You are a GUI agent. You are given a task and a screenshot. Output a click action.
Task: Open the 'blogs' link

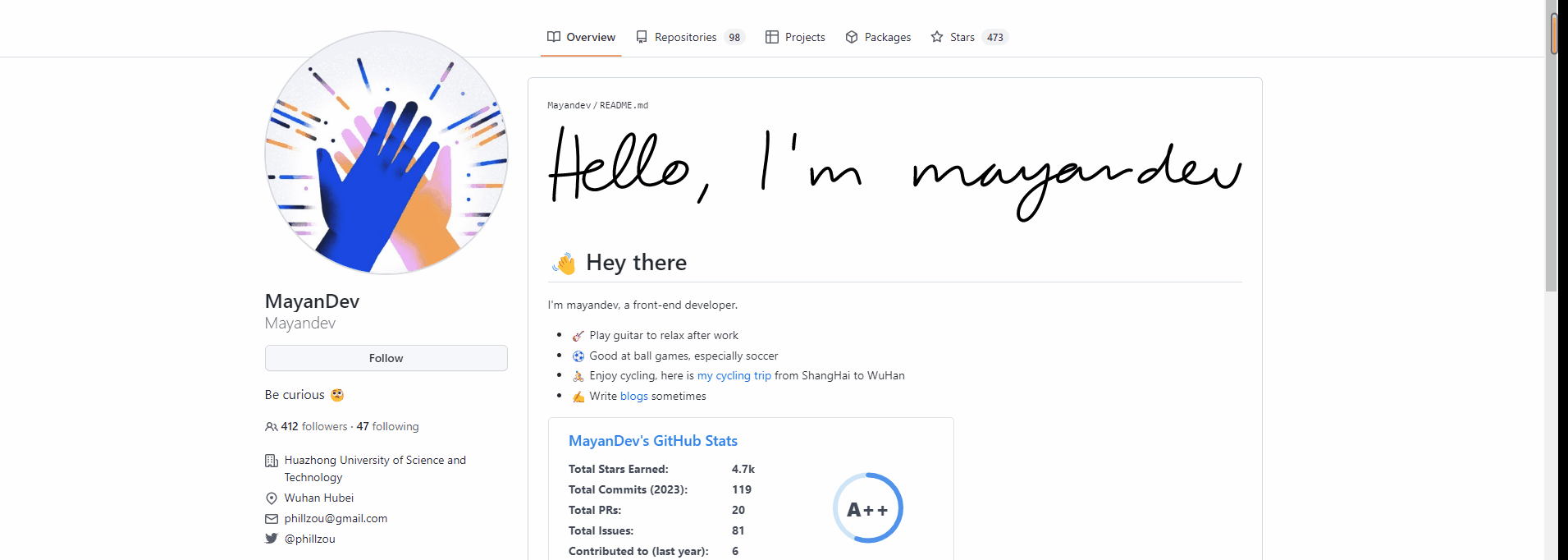pos(634,396)
